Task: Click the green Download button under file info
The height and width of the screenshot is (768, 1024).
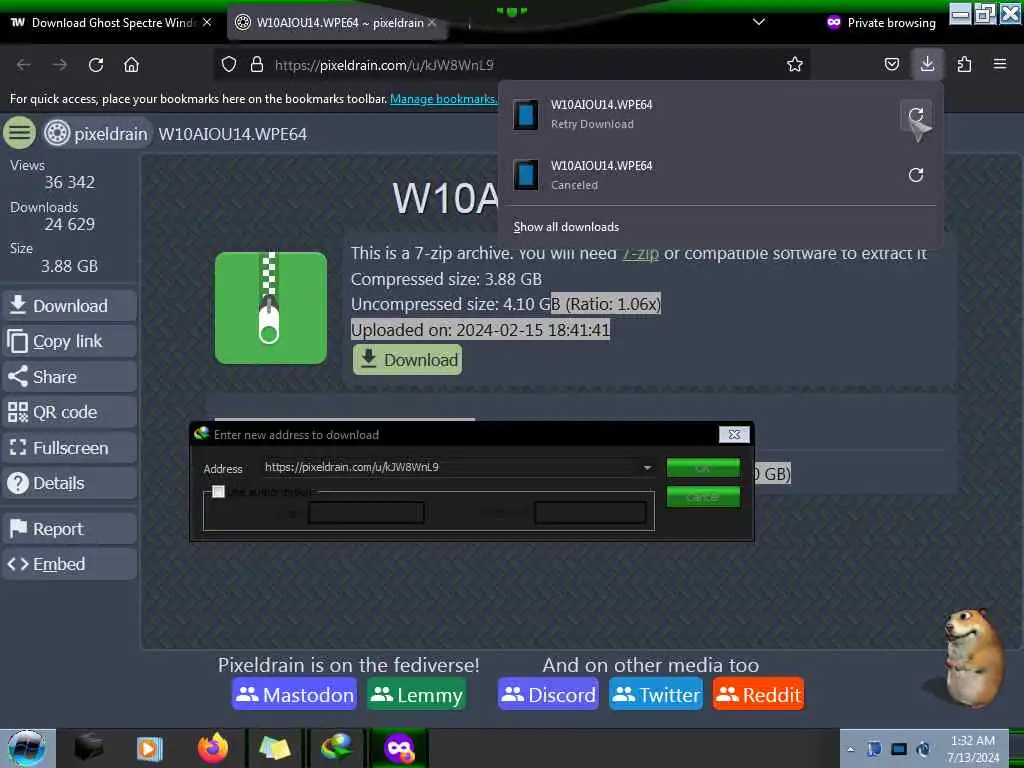Action: (x=408, y=360)
